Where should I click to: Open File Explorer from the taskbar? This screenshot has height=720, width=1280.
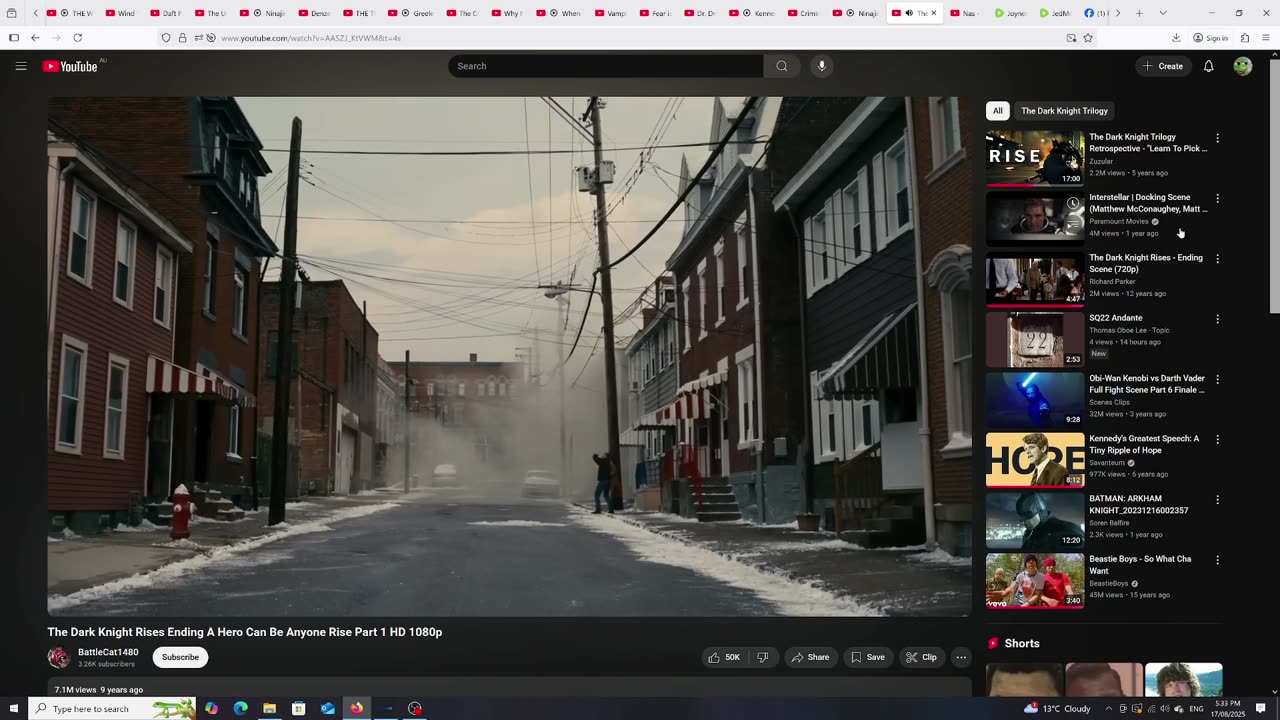269,708
